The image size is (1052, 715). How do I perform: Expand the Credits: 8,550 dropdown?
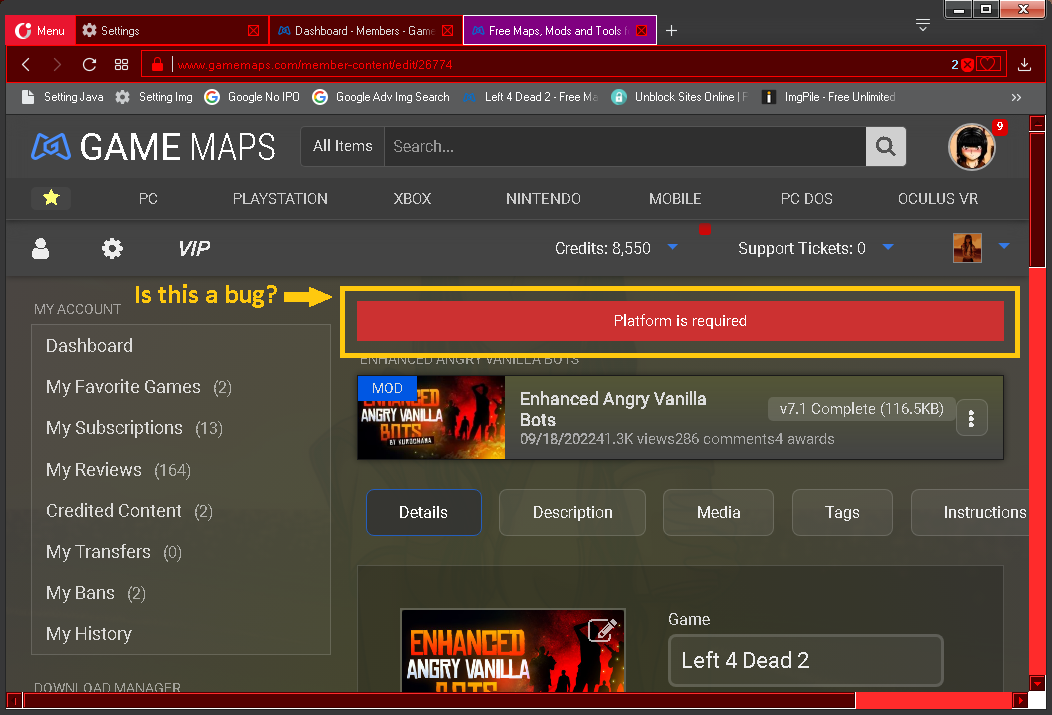point(672,247)
